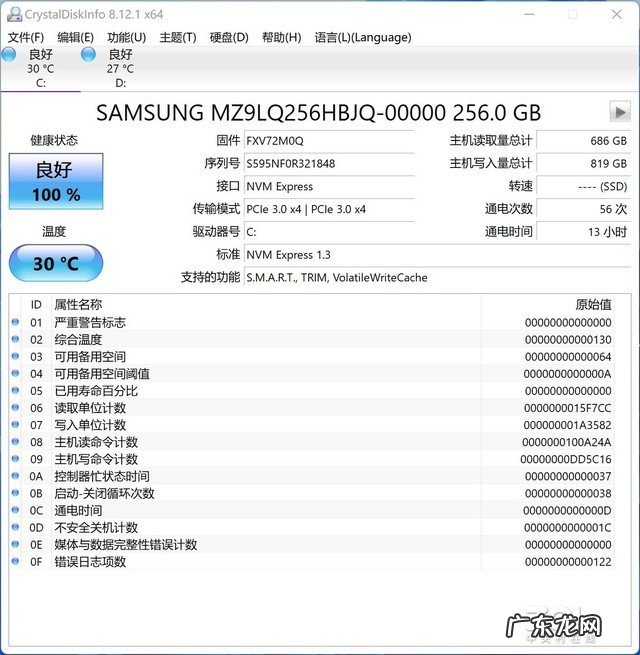Screen dimensions: 640x655
Task: Click status dot for row 02 综合温度
Action: [x=15, y=339]
